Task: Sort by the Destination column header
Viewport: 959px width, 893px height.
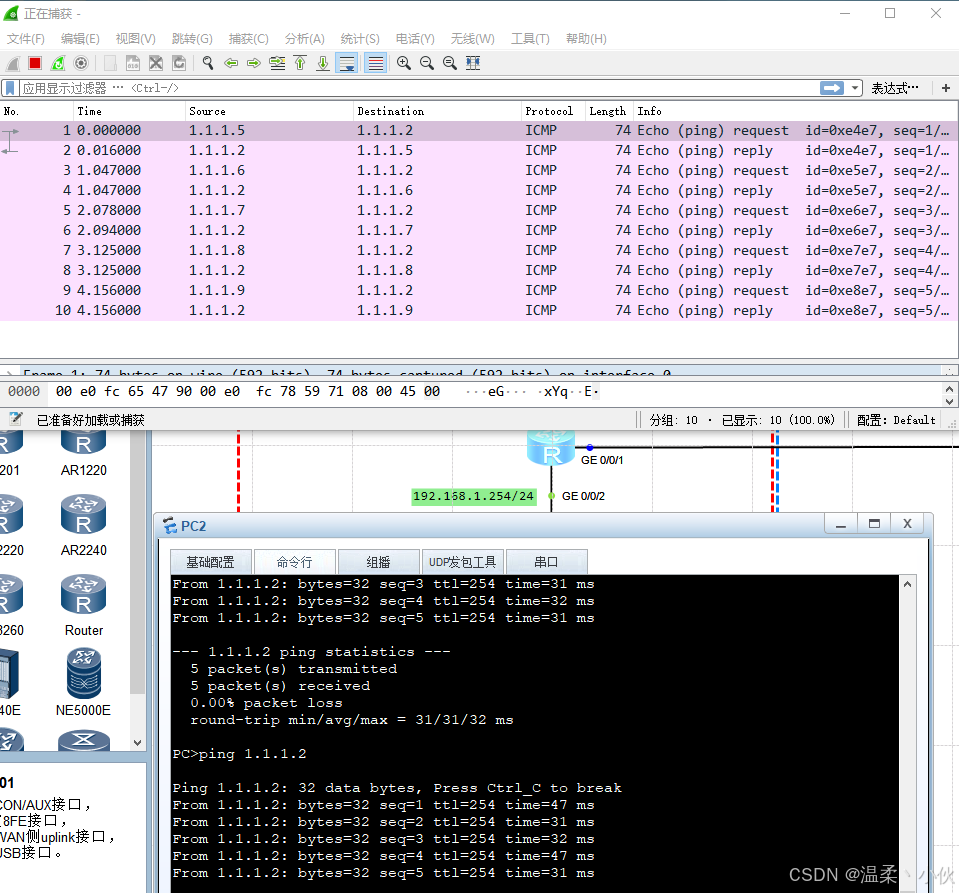Action: pyautogui.click(x=437, y=111)
